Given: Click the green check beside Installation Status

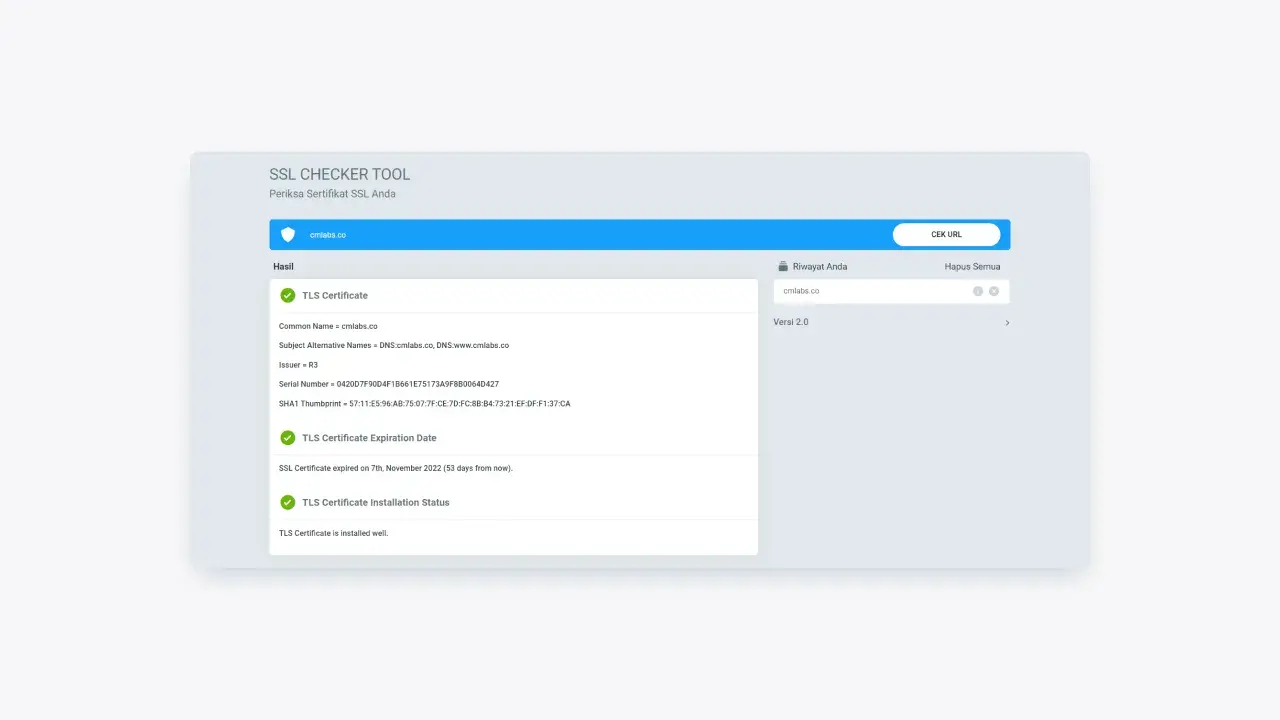Looking at the screenshot, I should click(288, 502).
